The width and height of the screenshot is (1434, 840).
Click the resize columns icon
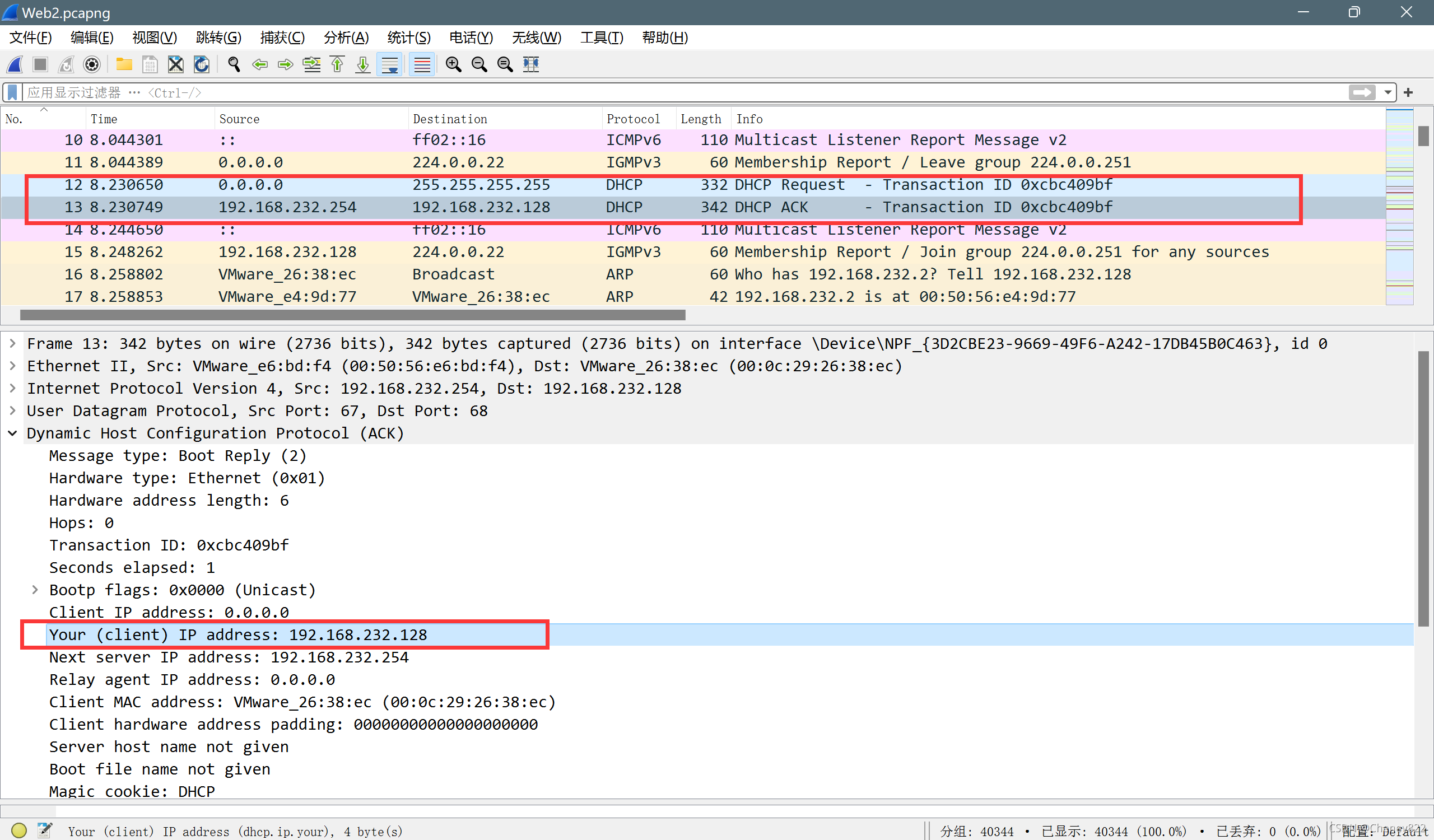click(x=530, y=64)
